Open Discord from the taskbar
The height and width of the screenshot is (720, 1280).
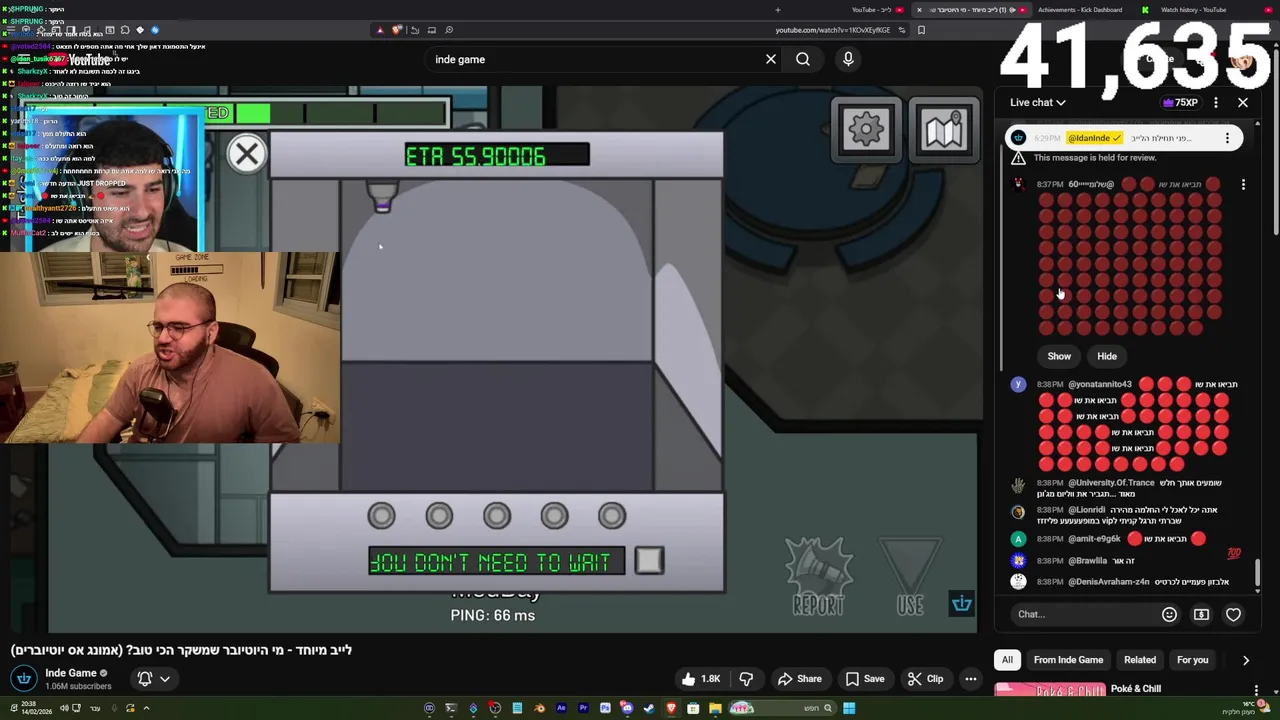click(627, 708)
